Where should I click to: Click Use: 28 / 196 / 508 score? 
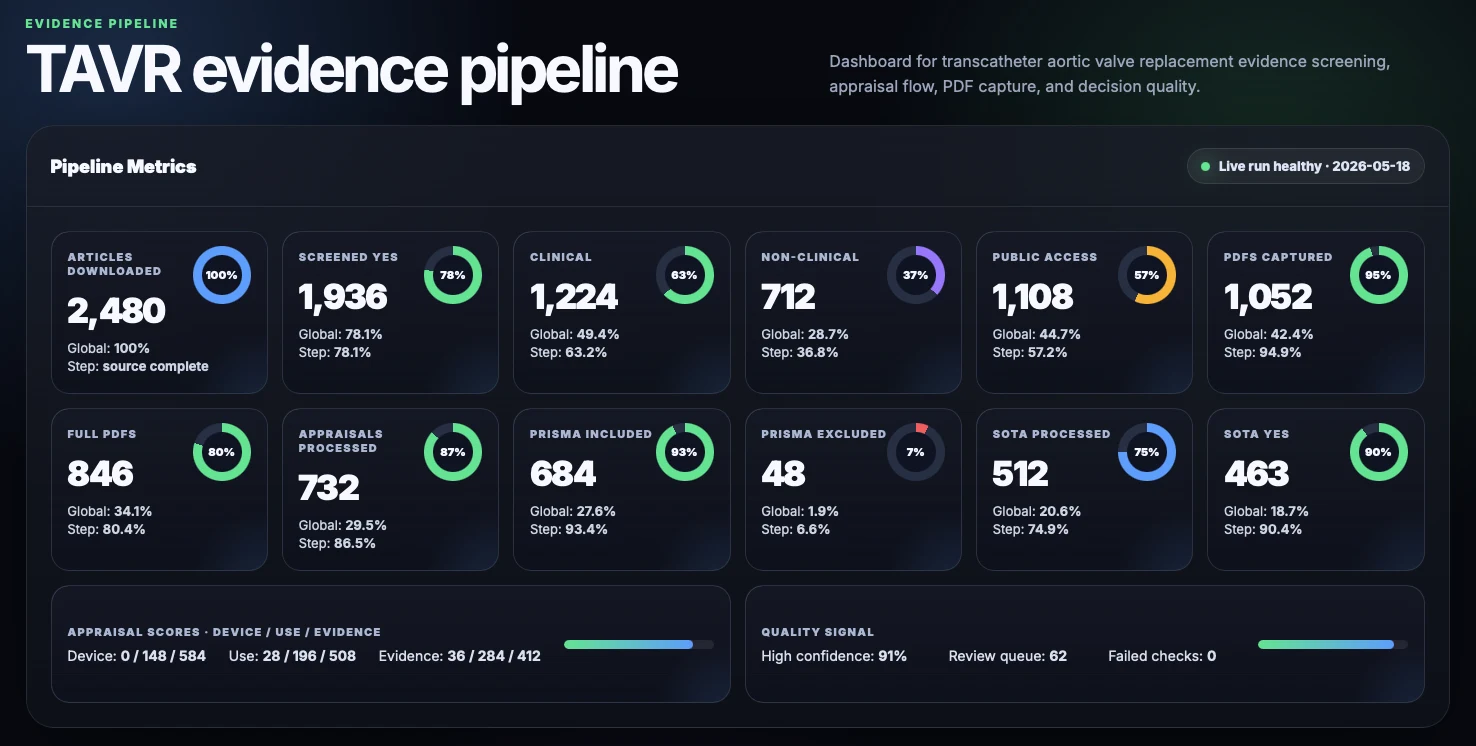292,657
